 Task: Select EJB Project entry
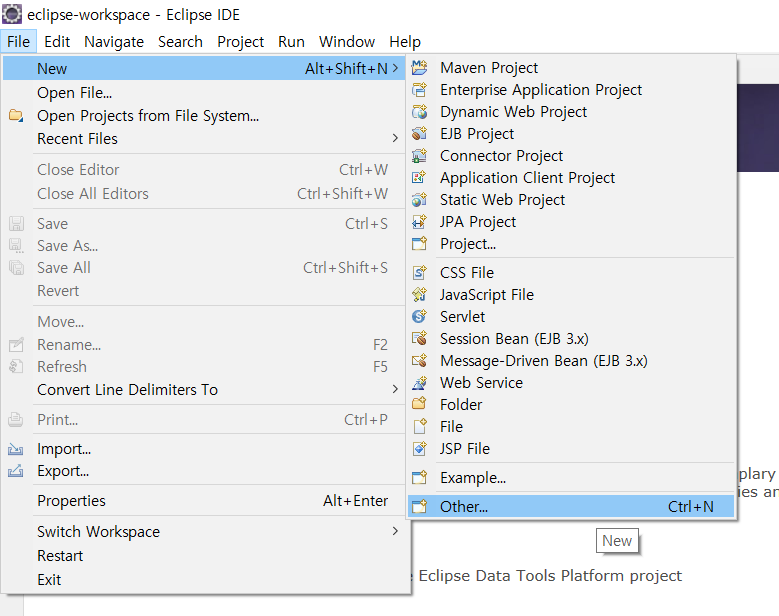tap(571, 134)
